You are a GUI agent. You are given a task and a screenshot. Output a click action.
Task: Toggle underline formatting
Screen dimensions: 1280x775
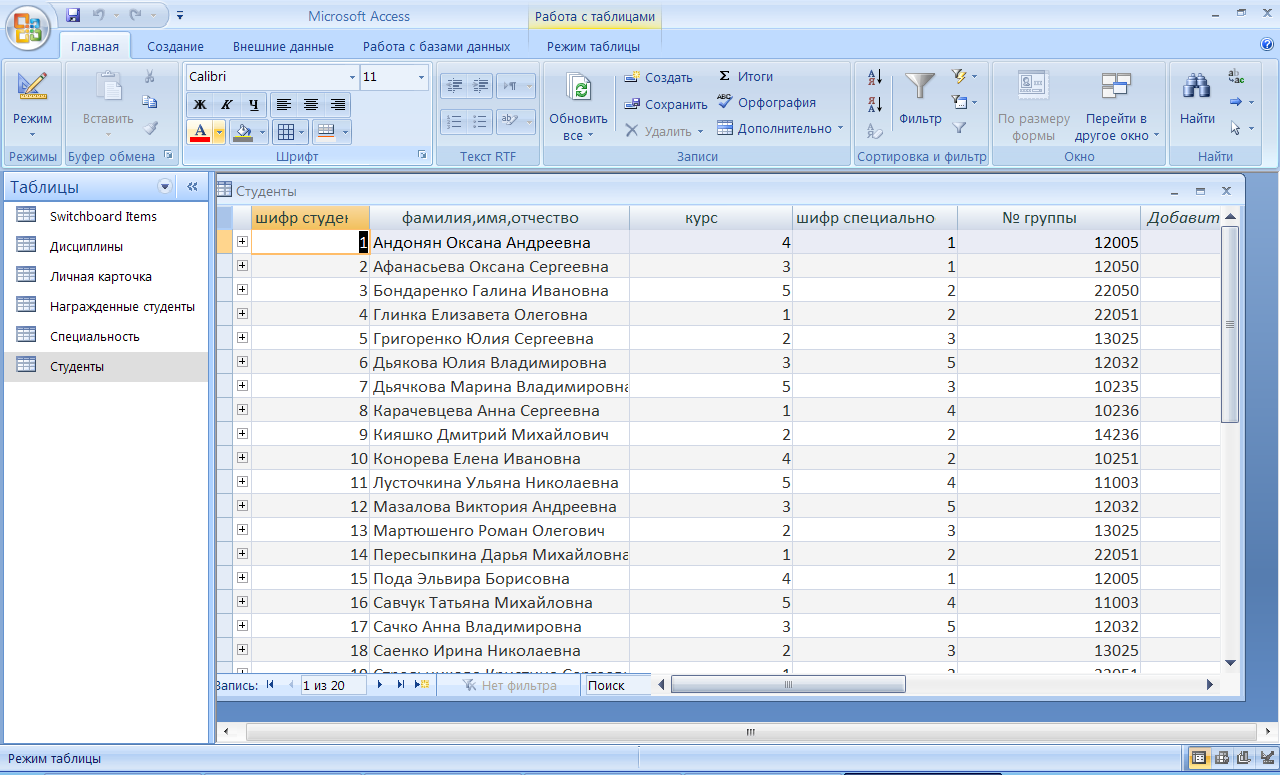tap(253, 104)
